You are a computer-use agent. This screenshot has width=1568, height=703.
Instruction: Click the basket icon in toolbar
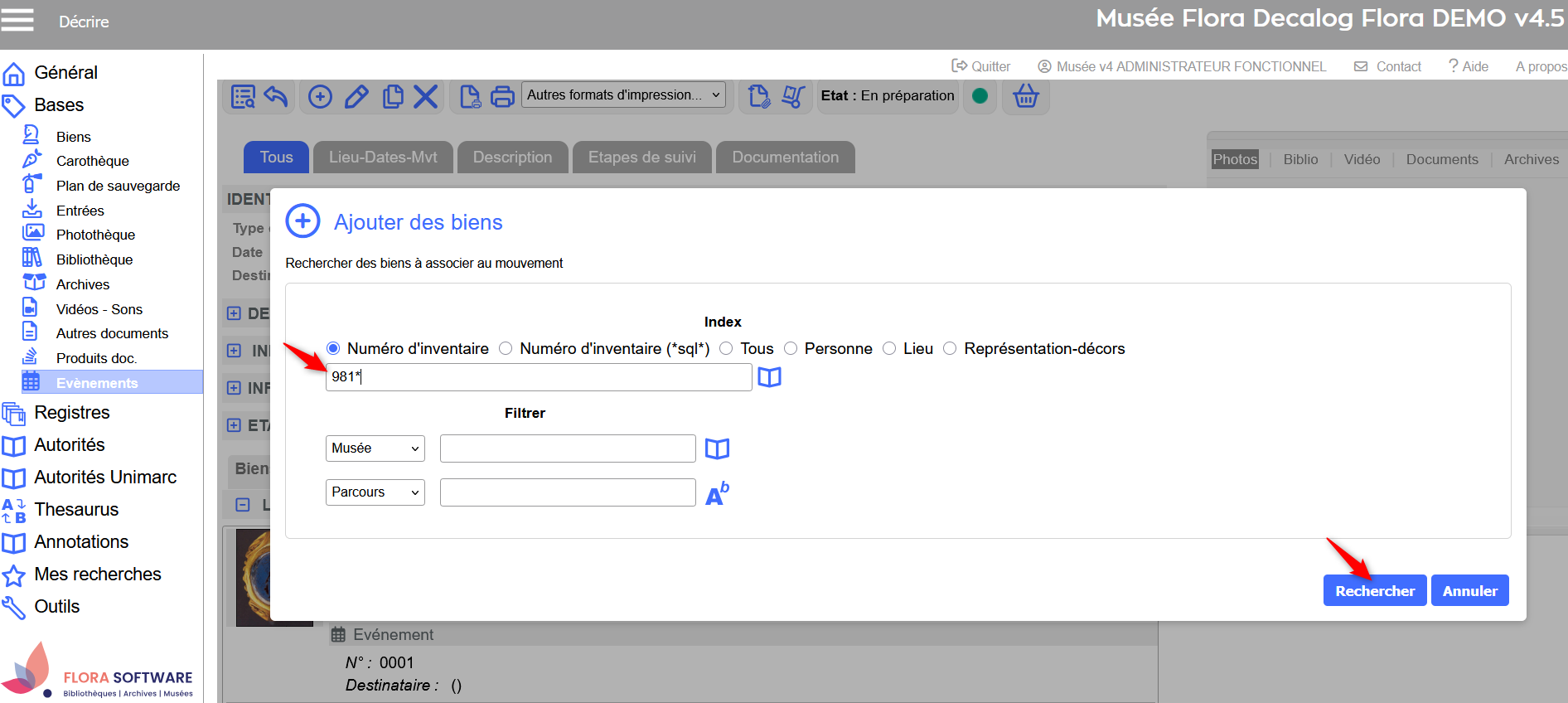(x=1025, y=96)
